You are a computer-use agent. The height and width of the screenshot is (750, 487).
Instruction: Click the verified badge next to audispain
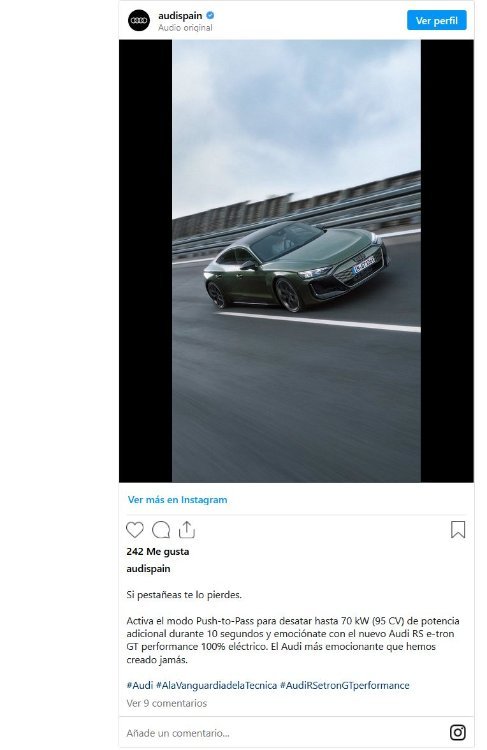(x=210, y=15)
